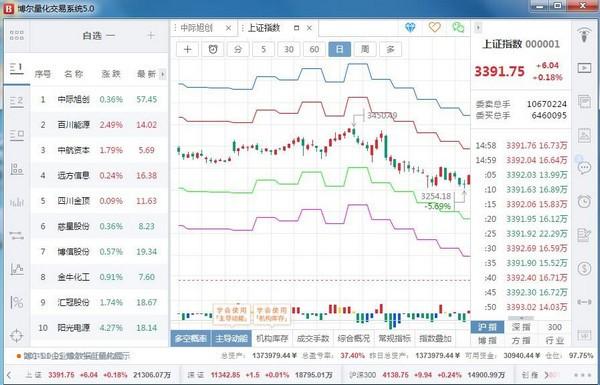Click the crosshair target sidebar icon
600x385 pixels.
pyautogui.click(x=16, y=336)
